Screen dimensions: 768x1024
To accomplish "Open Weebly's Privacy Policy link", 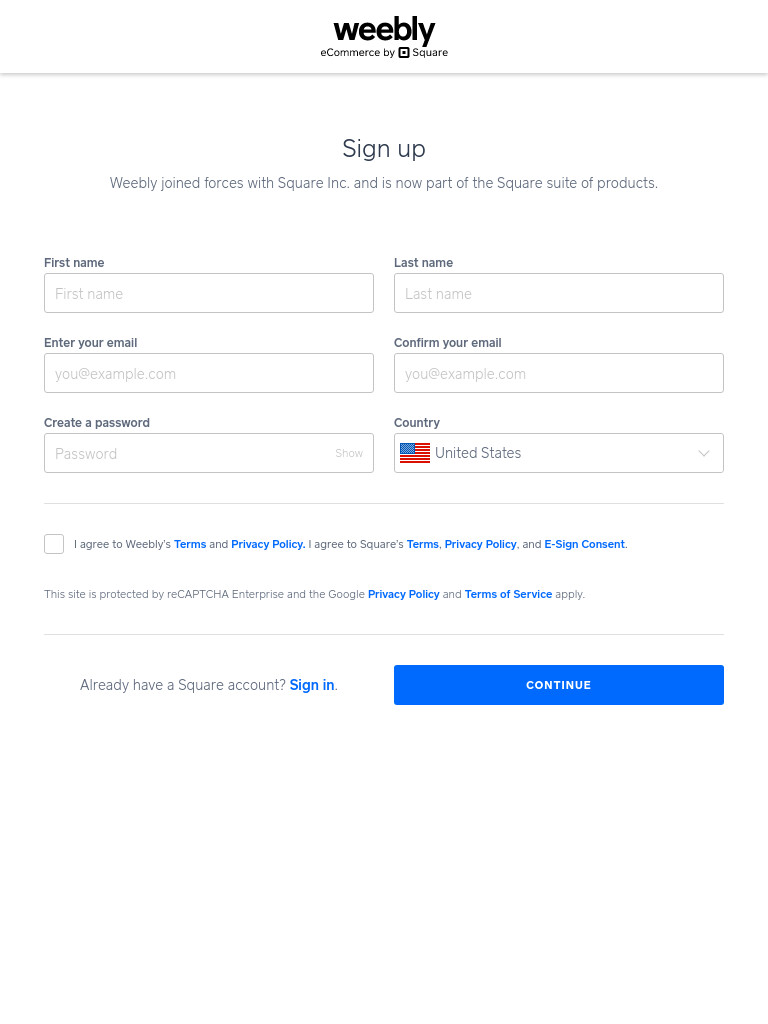I will pos(268,544).
